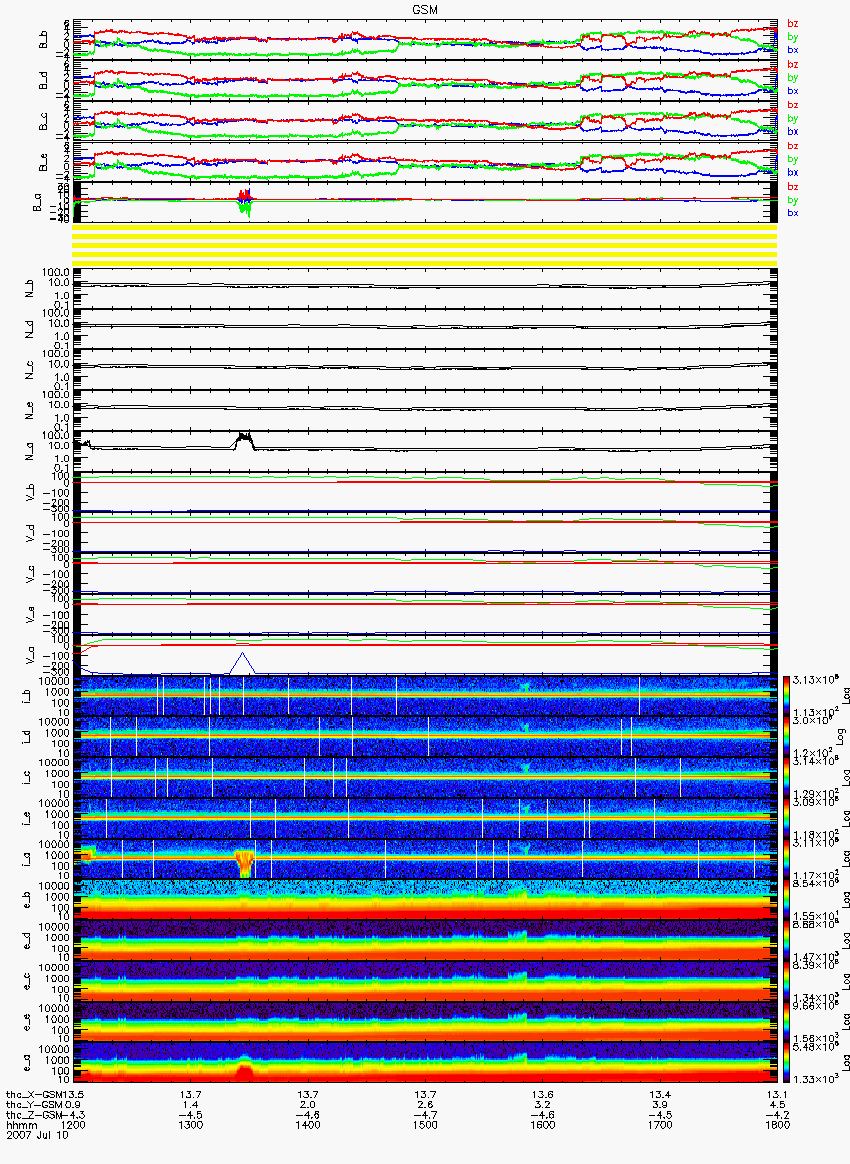Click the X-GSM value 13.6
850x1164 pixels.
pos(543,1094)
